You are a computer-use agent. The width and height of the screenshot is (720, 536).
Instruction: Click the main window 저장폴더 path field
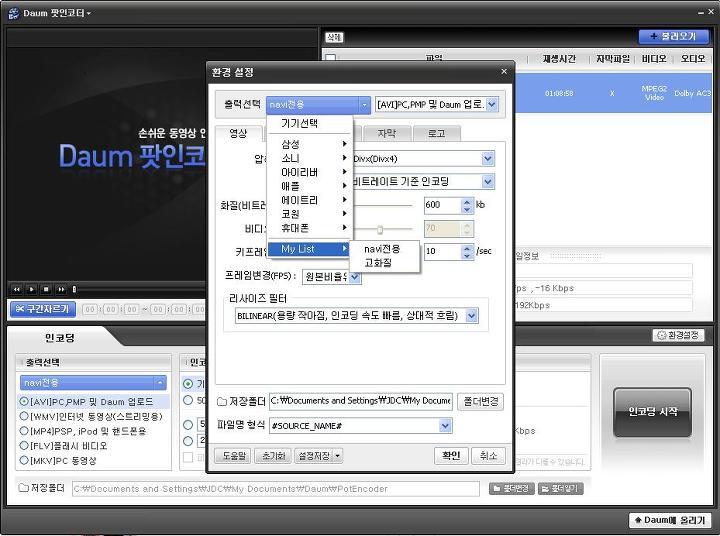(x=276, y=489)
